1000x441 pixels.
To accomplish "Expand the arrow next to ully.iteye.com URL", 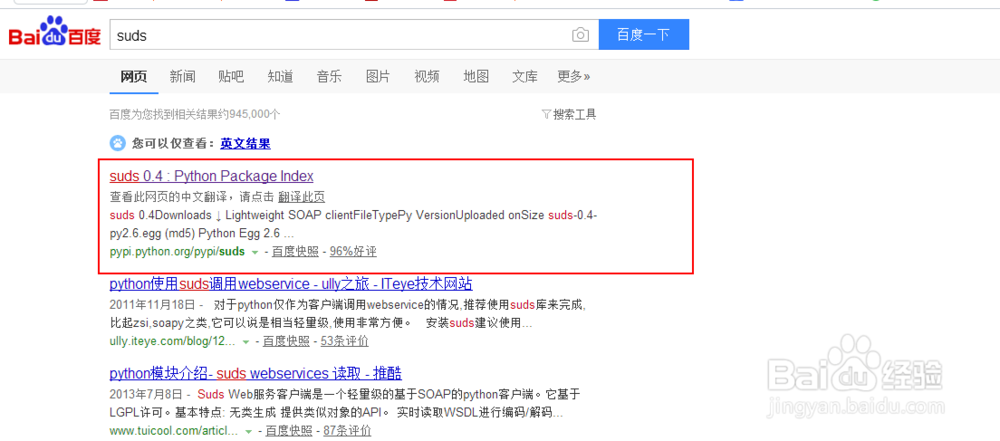I will [246, 341].
